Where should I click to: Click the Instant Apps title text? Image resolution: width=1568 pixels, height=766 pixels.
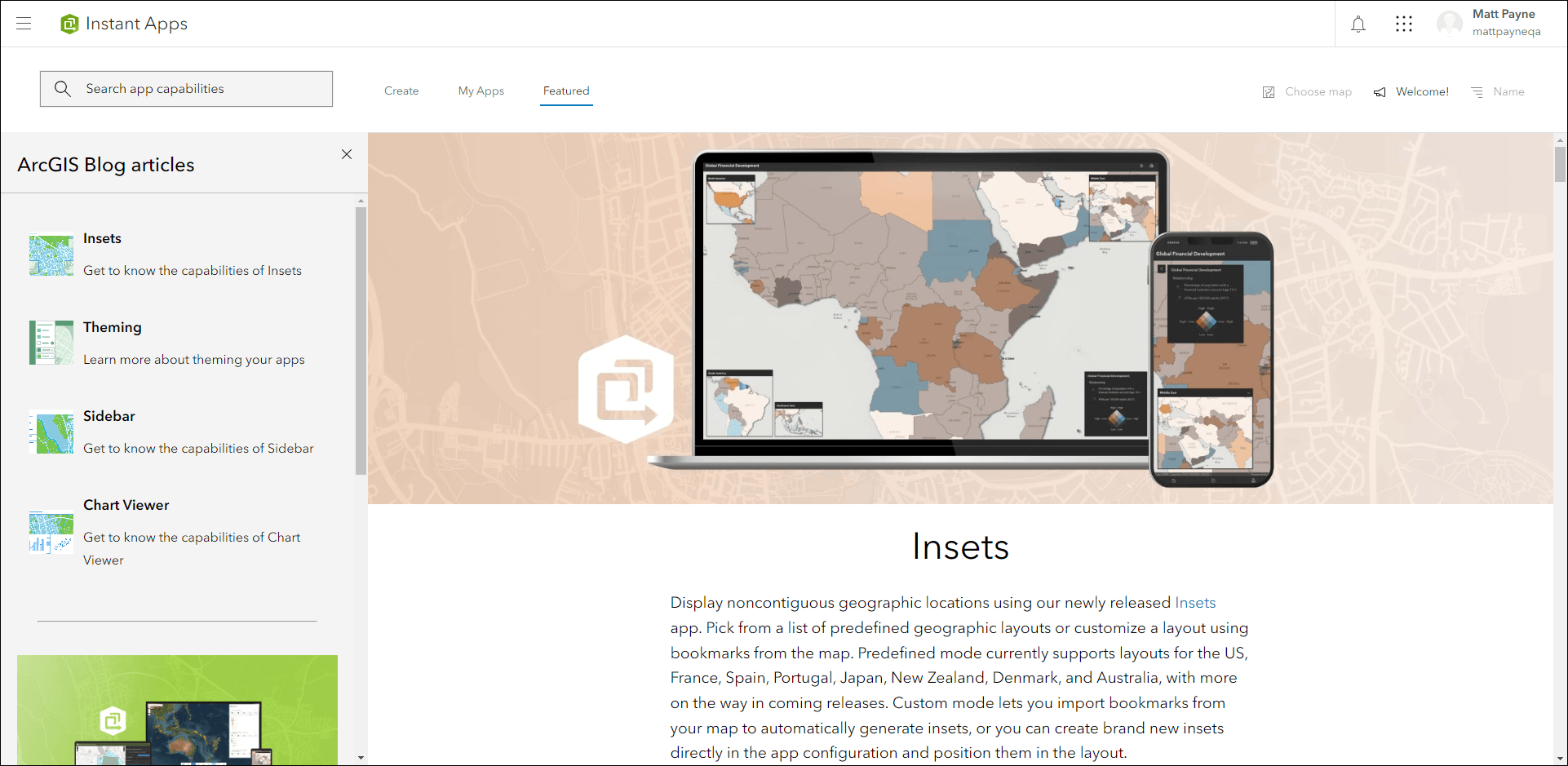coord(136,24)
